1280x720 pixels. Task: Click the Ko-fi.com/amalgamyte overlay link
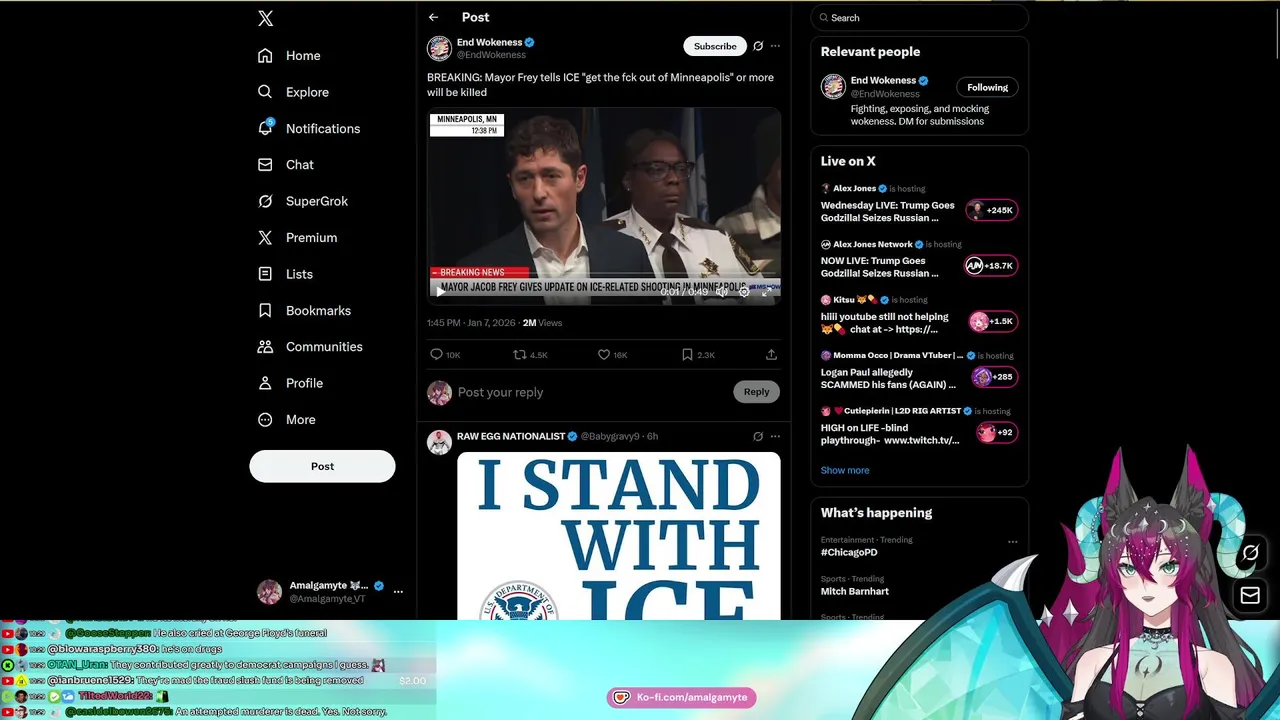pyautogui.click(x=682, y=697)
